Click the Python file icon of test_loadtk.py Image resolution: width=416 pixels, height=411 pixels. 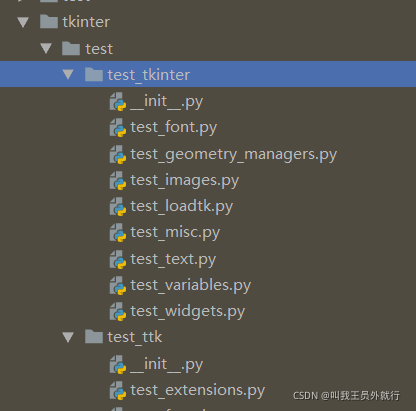[x=118, y=206]
